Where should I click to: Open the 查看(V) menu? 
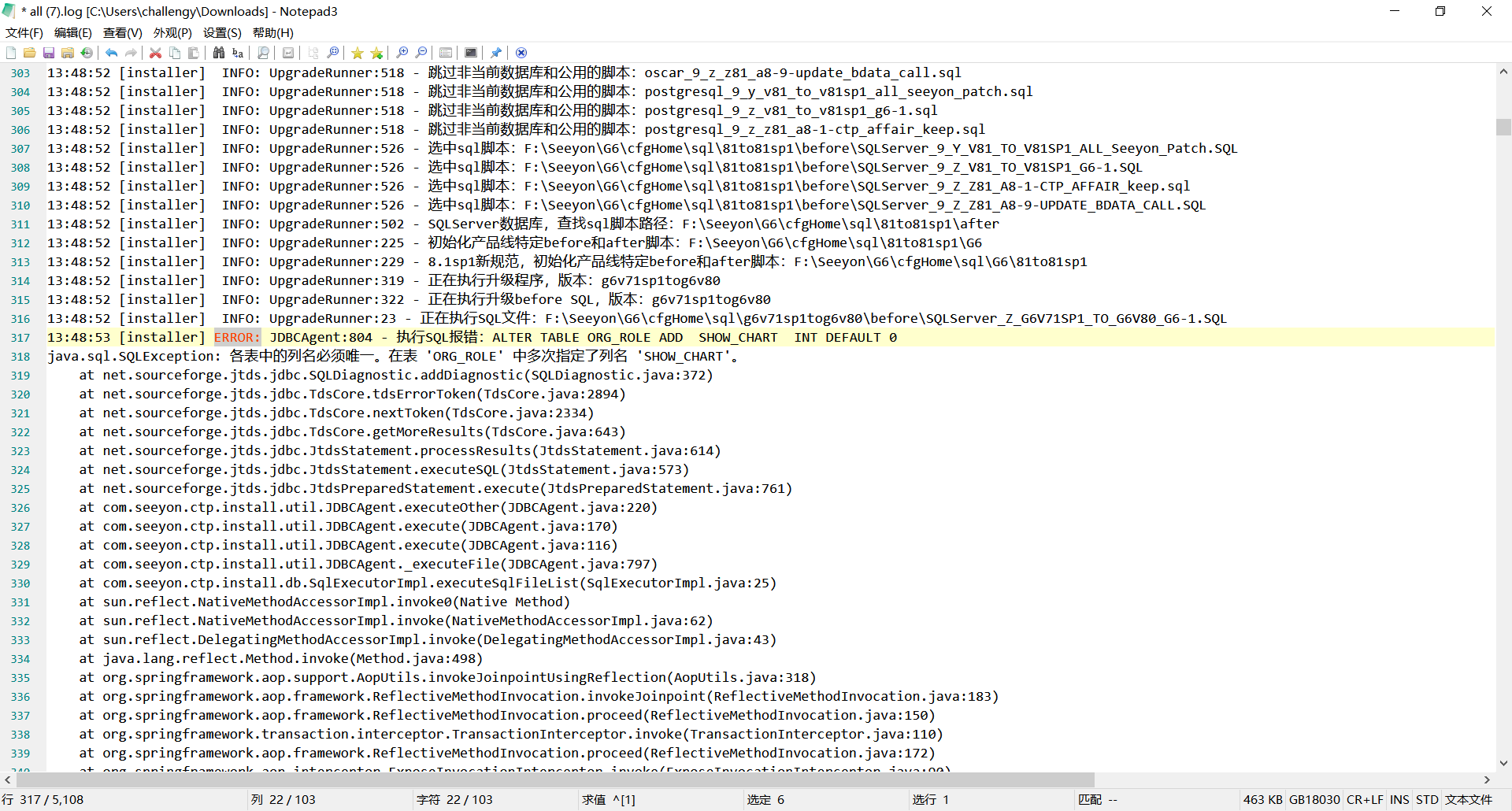coord(123,32)
